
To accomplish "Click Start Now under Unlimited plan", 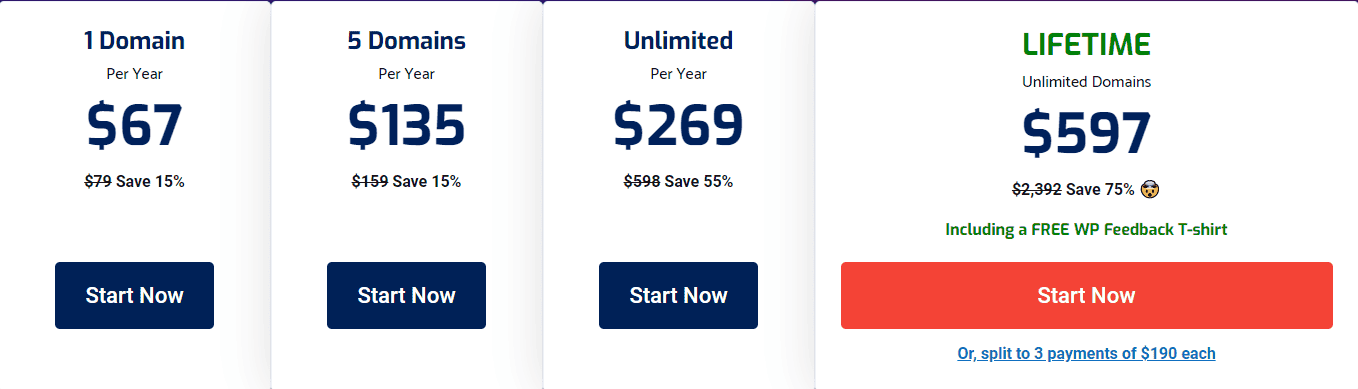I will coord(678,295).
